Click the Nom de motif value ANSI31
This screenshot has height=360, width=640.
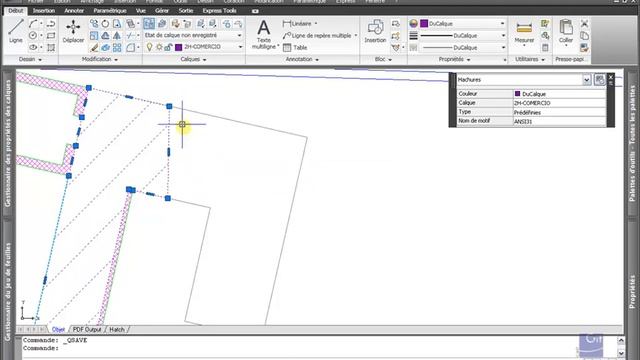pos(559,121)
